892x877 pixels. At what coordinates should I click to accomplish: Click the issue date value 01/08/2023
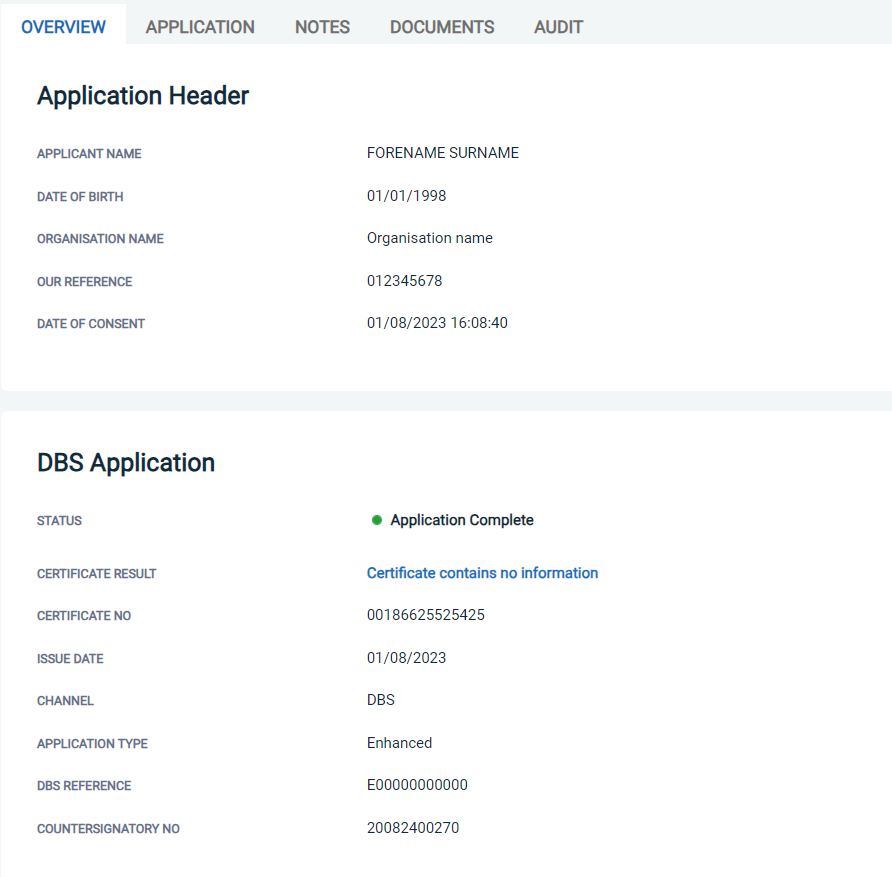pyautogui.click(x=406, y=658)
